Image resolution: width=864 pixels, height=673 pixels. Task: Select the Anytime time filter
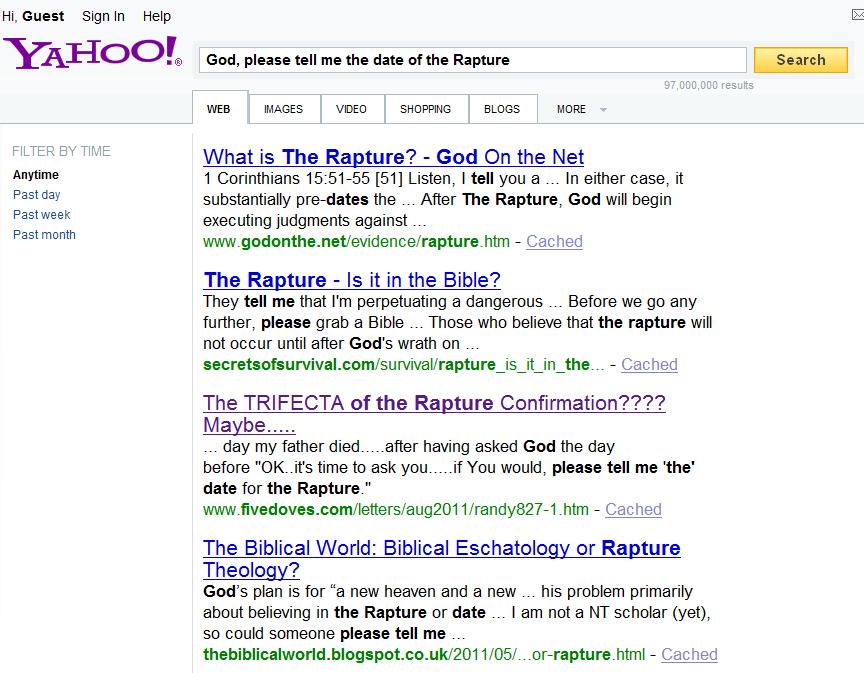[x=36, y=175]
